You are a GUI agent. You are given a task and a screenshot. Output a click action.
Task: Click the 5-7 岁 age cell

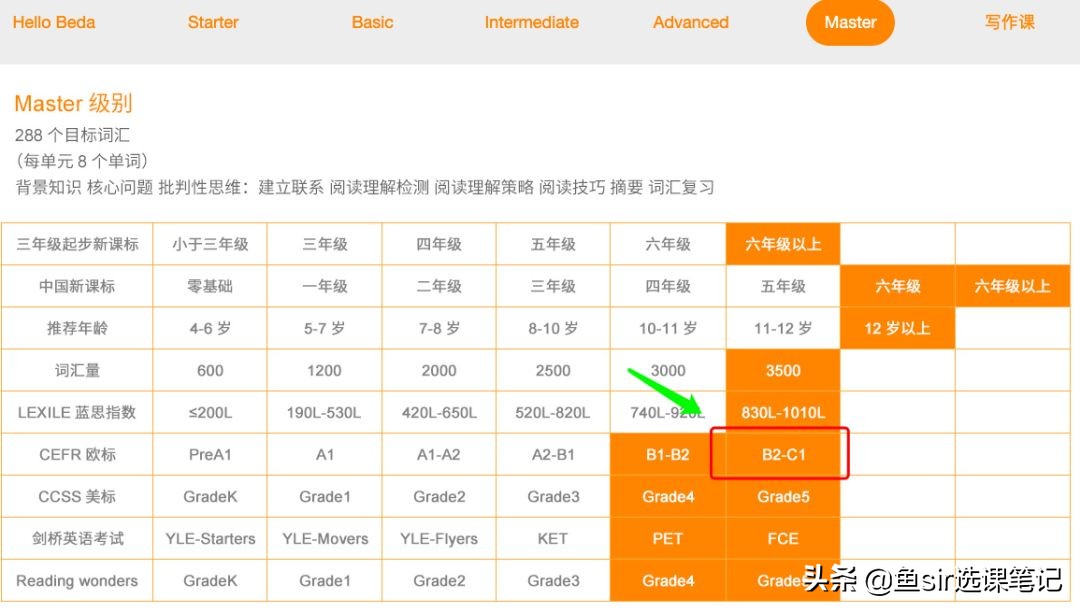coord(324,328)
